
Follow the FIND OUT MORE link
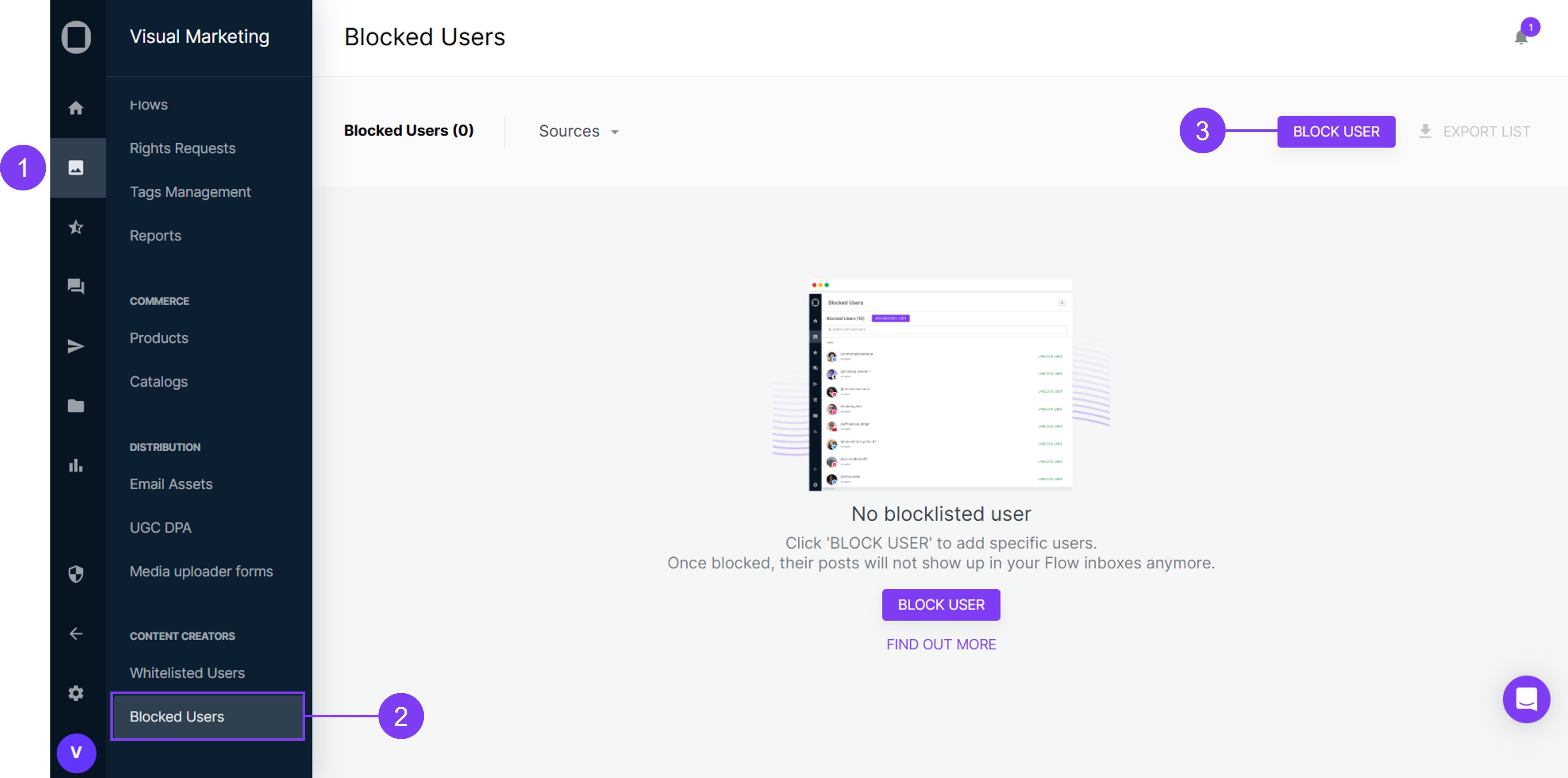point(940,644)
